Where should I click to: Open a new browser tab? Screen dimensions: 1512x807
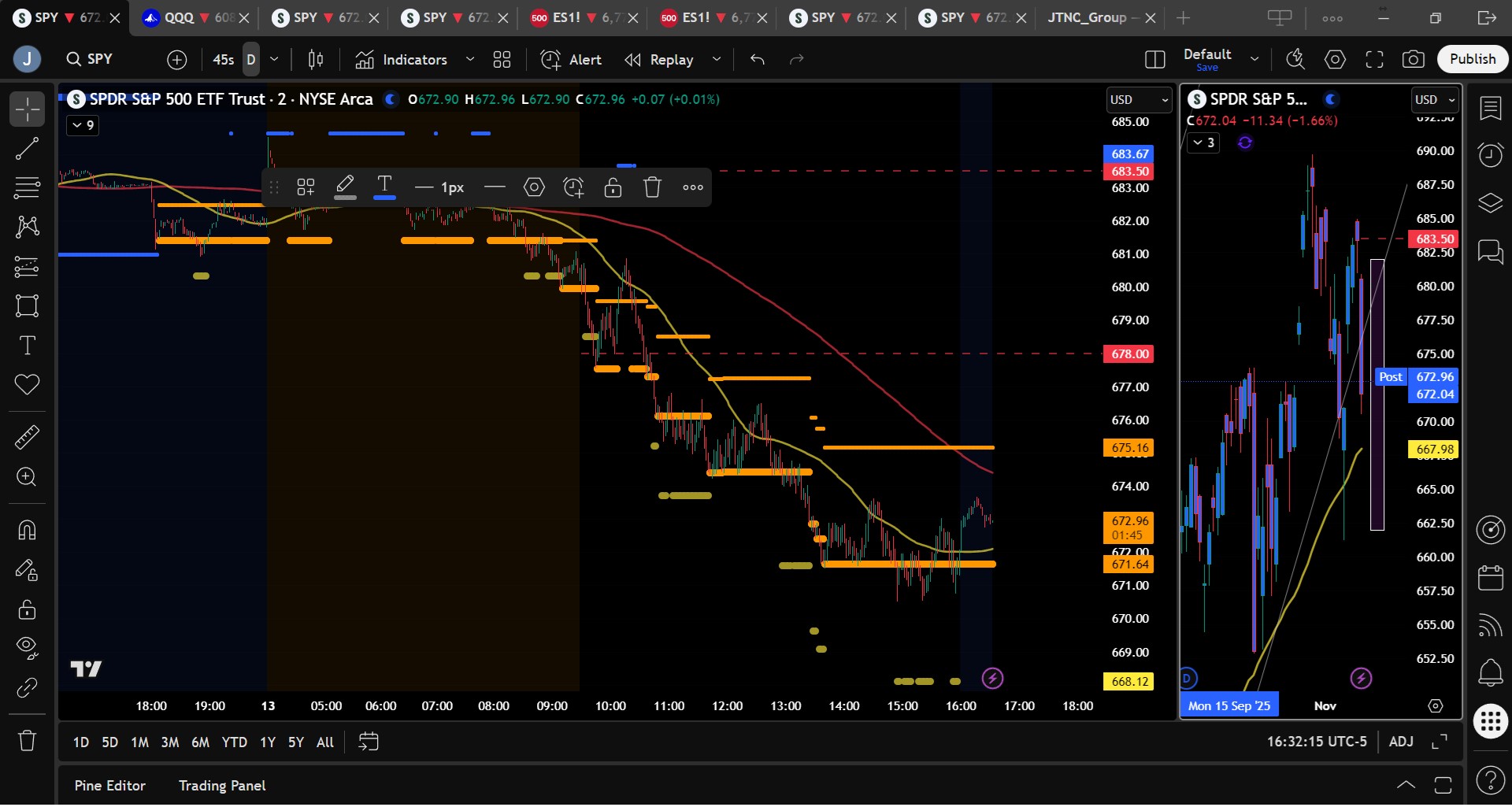(x=1183, y=17)
